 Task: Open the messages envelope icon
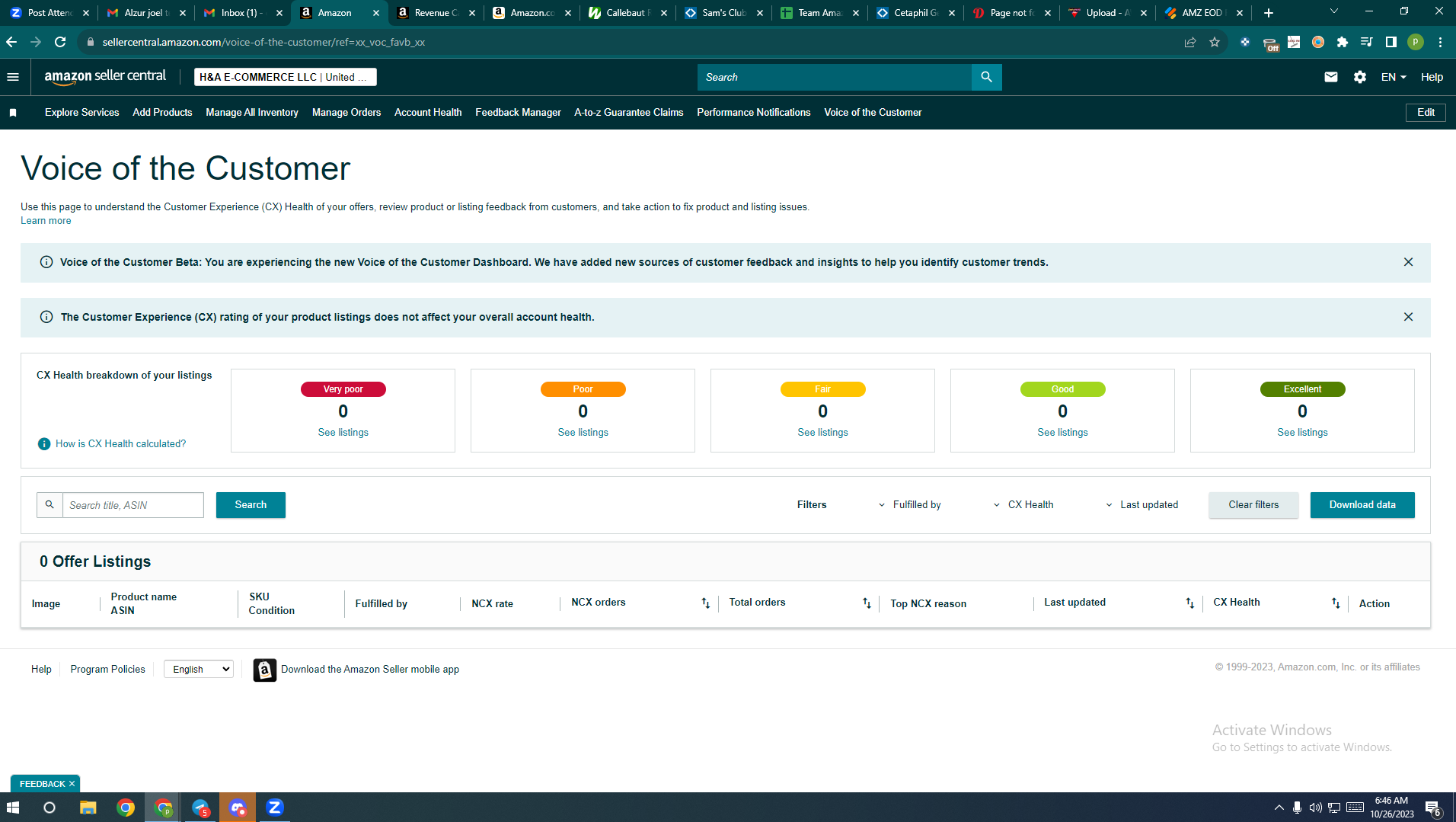click(1331, 77)
